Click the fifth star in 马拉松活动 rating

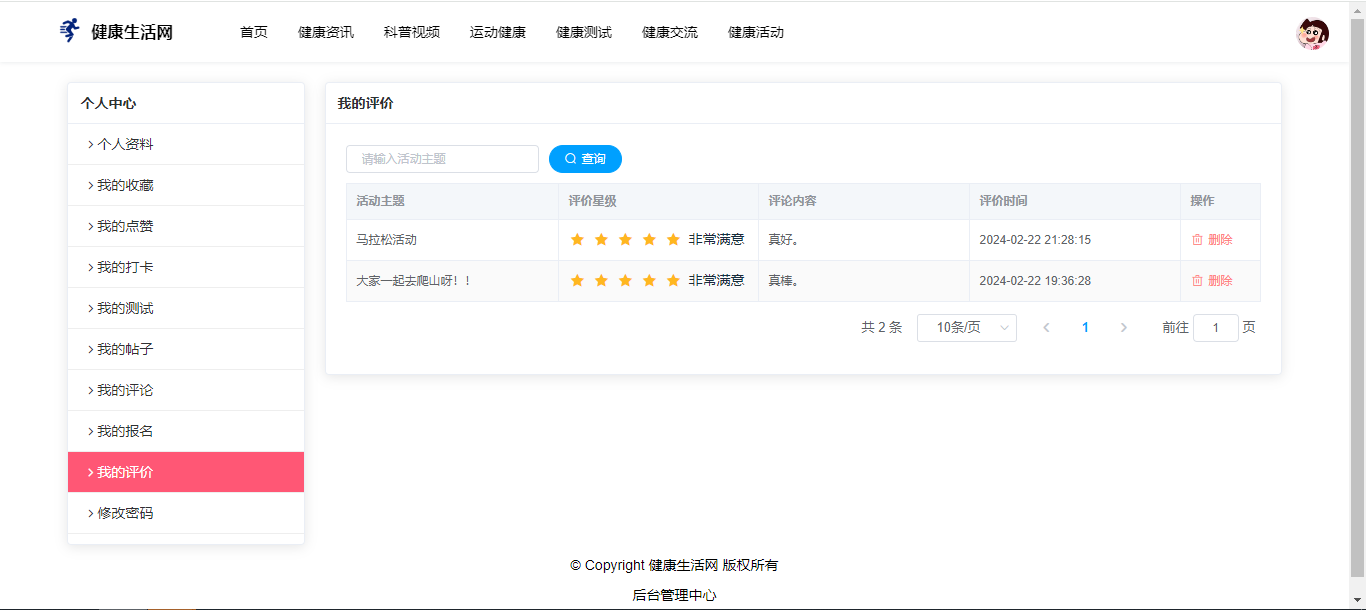coord(673,240)
